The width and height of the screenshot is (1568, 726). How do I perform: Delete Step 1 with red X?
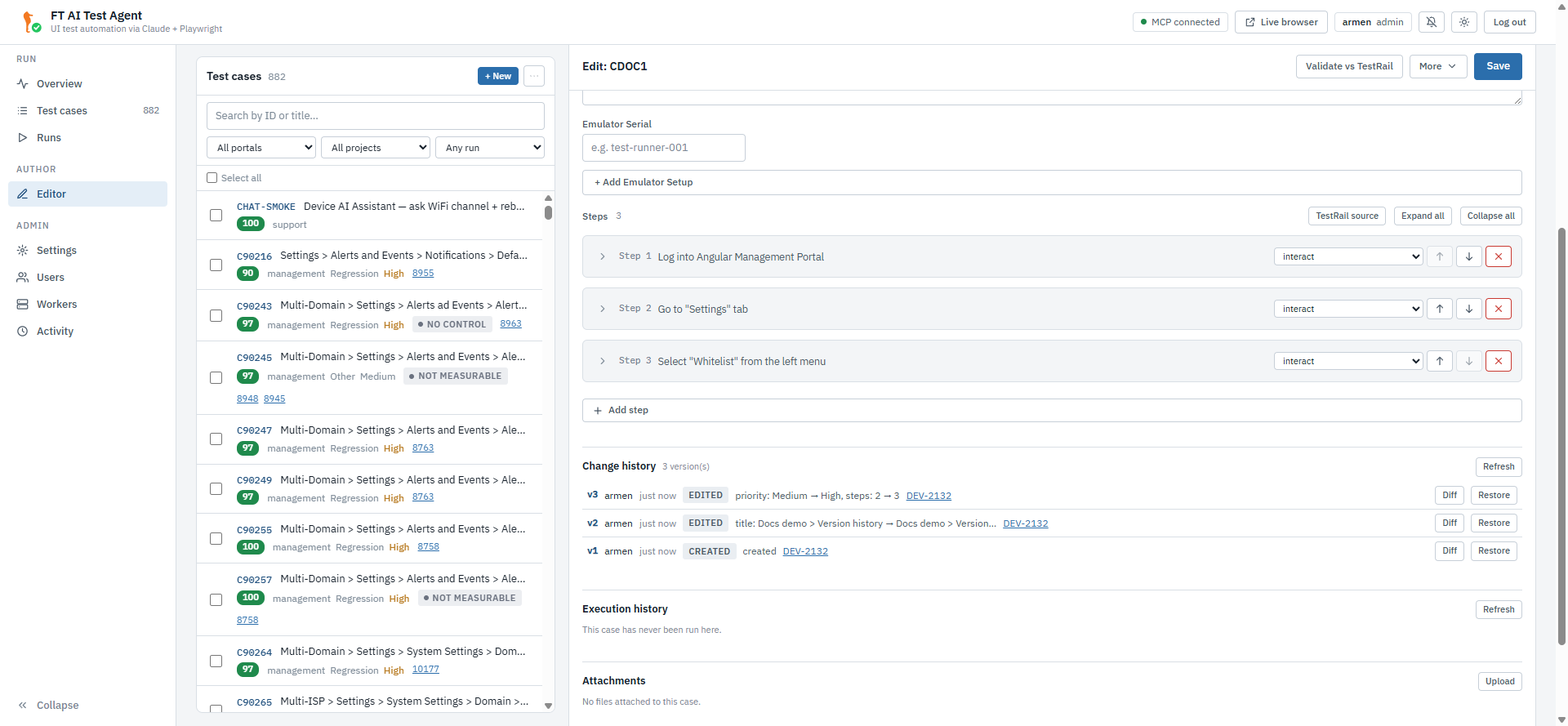point(1498,257)
